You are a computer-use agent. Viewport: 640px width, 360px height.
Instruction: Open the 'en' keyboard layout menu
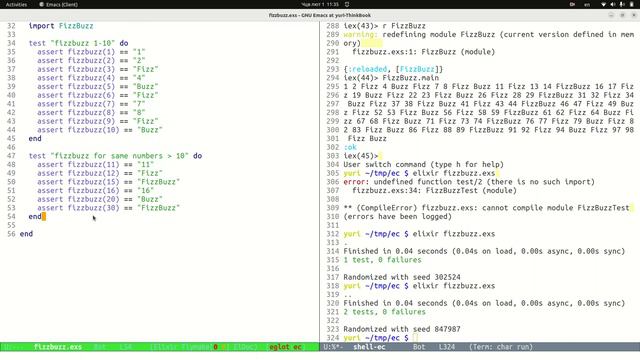587,4
